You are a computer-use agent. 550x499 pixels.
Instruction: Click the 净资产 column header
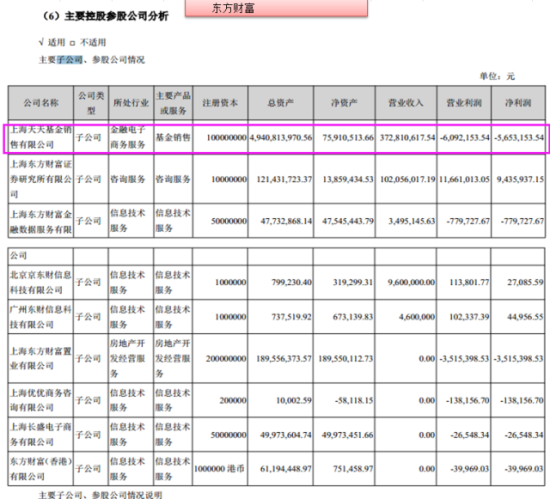pyautogui.click(x=344, y=103)
